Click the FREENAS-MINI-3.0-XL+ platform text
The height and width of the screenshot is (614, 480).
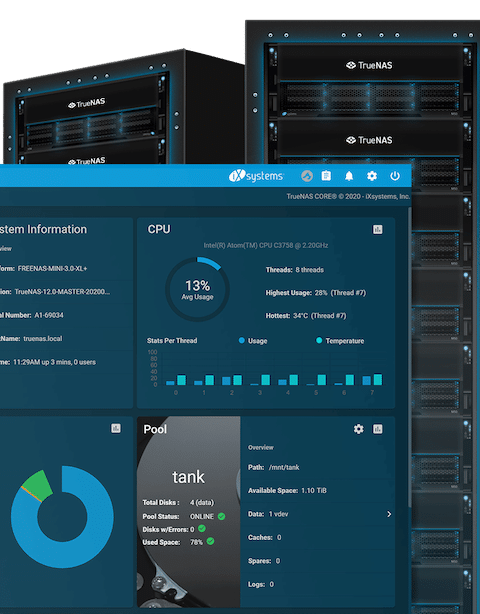pos(52,268)
